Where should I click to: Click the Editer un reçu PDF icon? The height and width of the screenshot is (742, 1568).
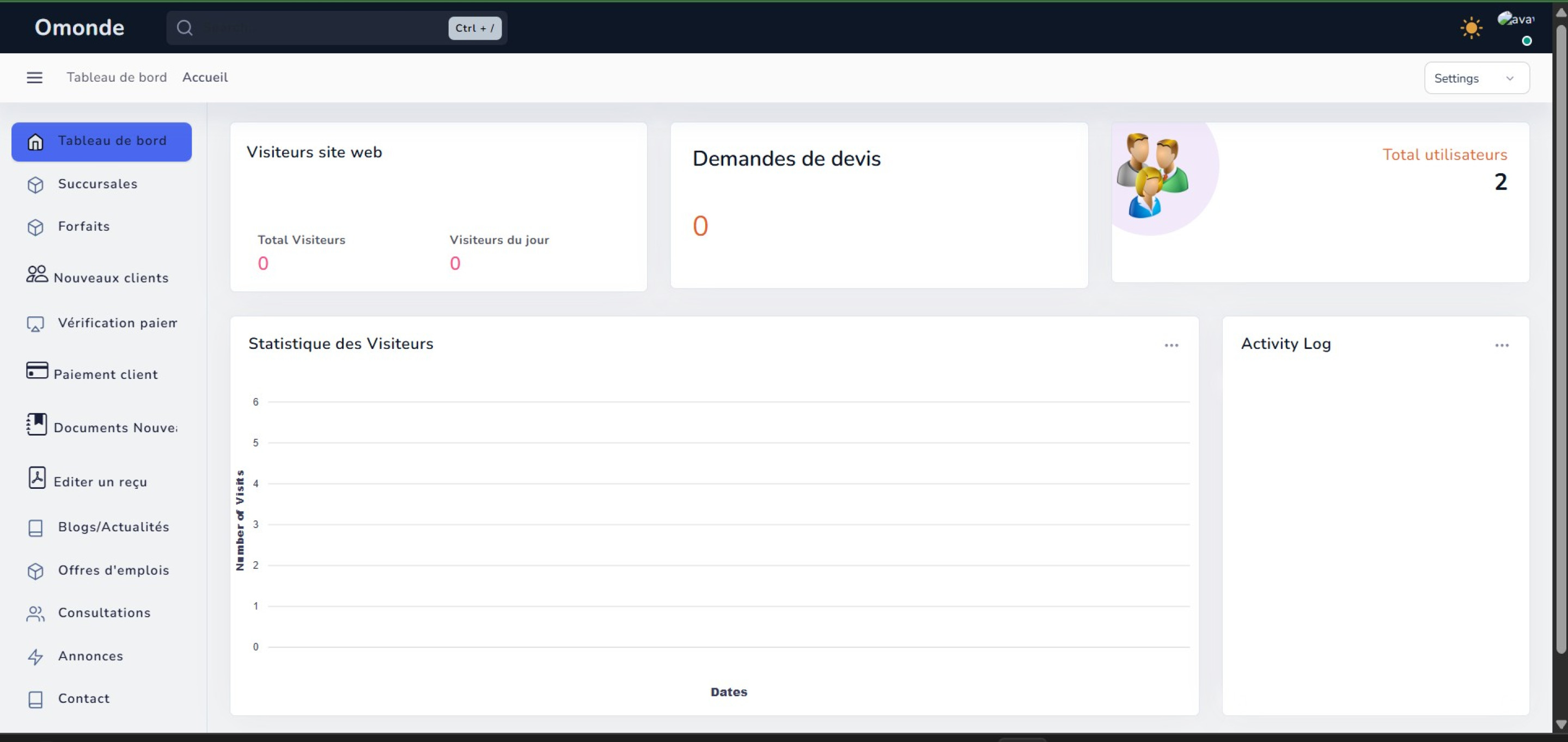pyautogui.click(x=36, y=478)
